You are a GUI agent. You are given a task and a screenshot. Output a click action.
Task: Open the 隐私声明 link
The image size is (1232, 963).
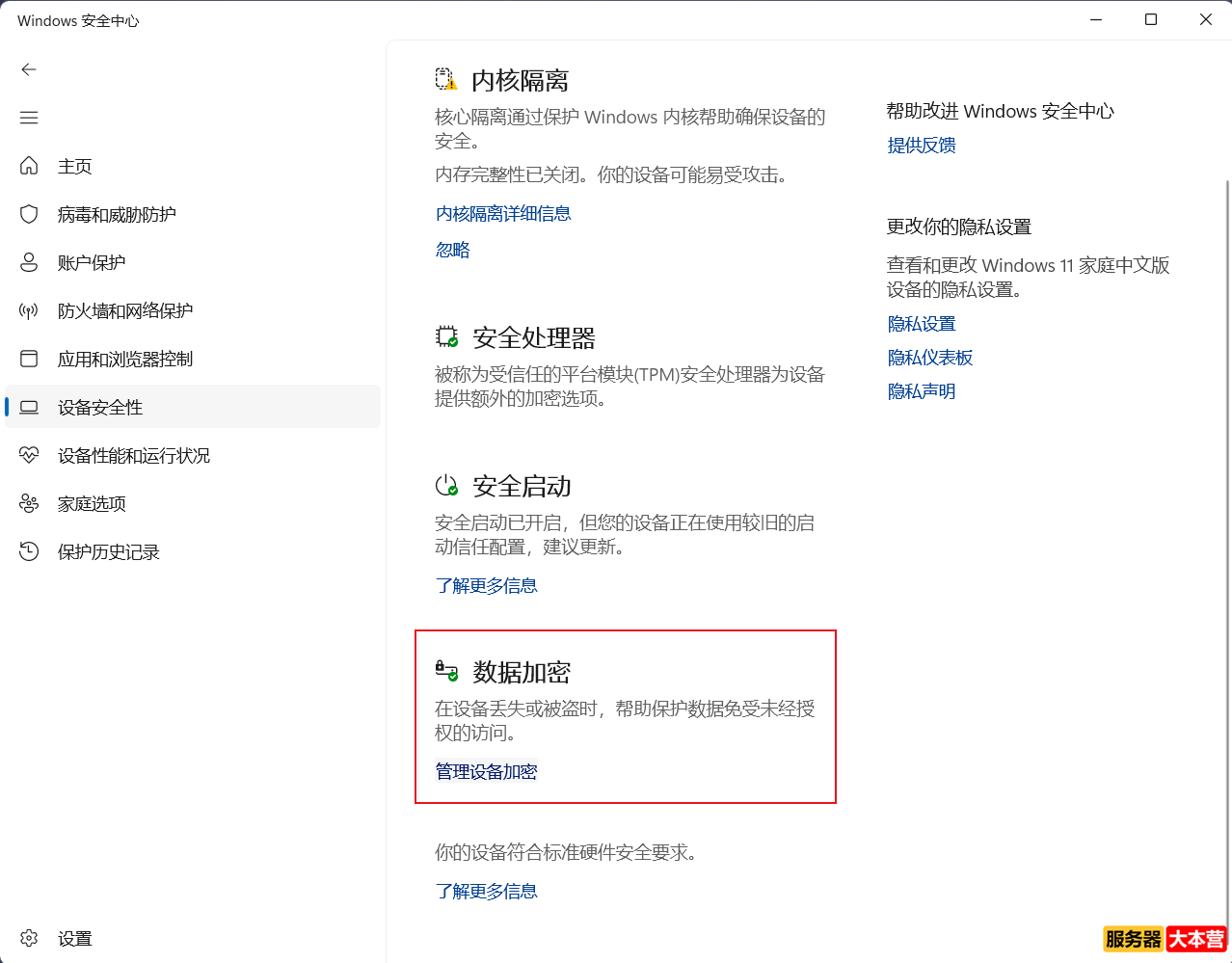click(x=922, y=391)
